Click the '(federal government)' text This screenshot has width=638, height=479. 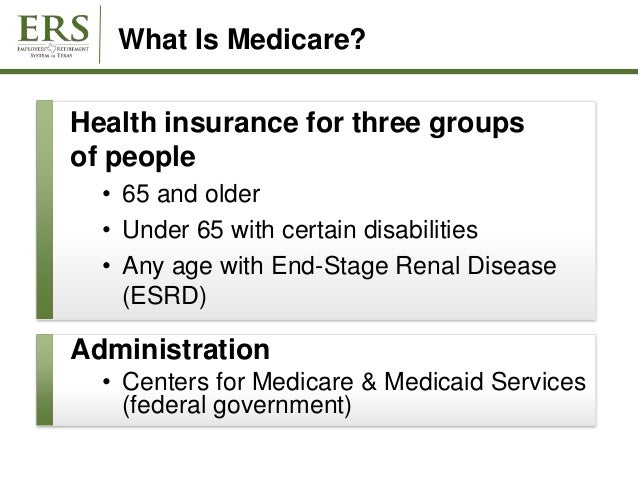point(236,406)
